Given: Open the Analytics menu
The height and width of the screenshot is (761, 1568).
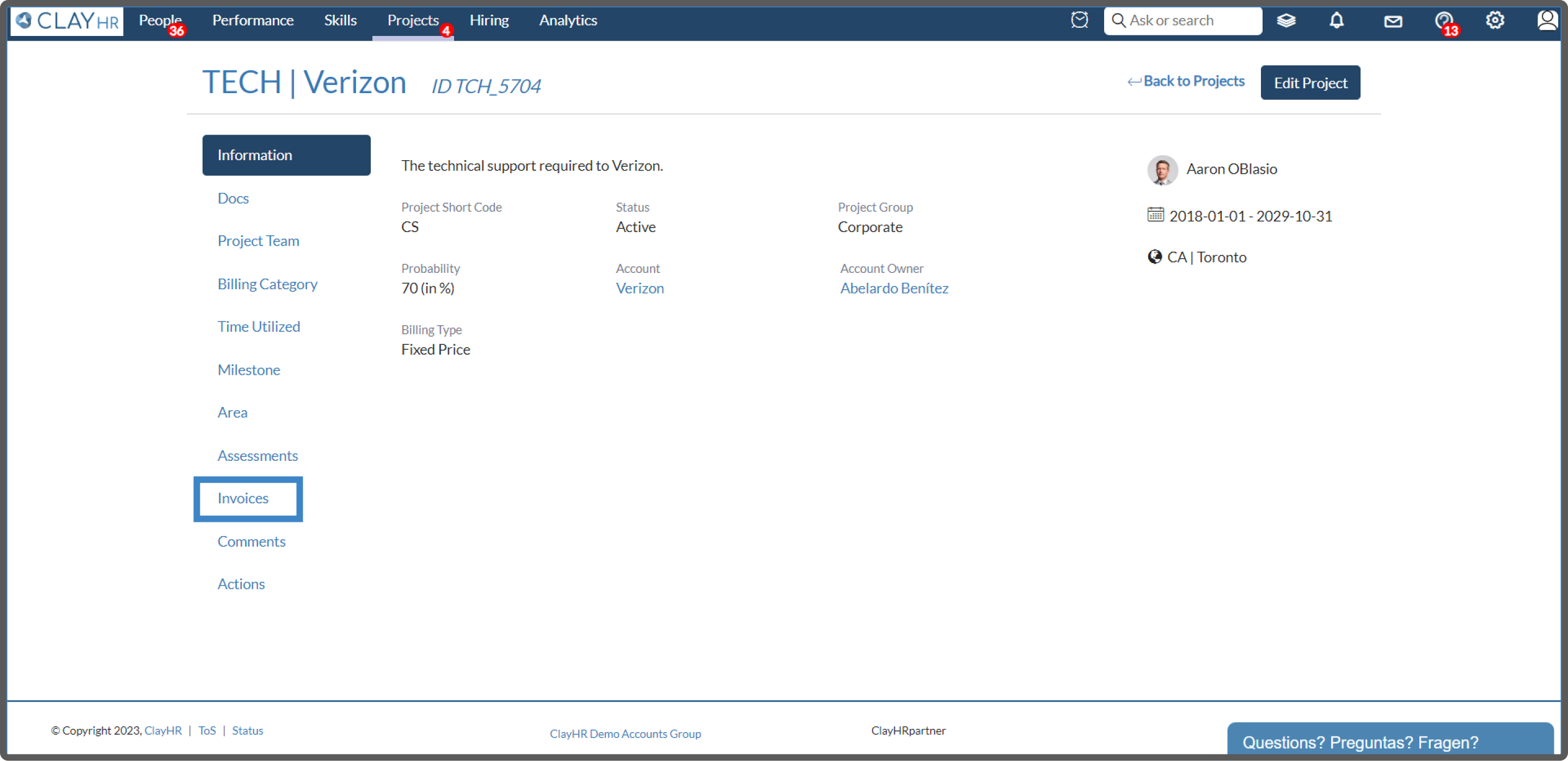Looking at the screenshot, I should pos(568,21).
